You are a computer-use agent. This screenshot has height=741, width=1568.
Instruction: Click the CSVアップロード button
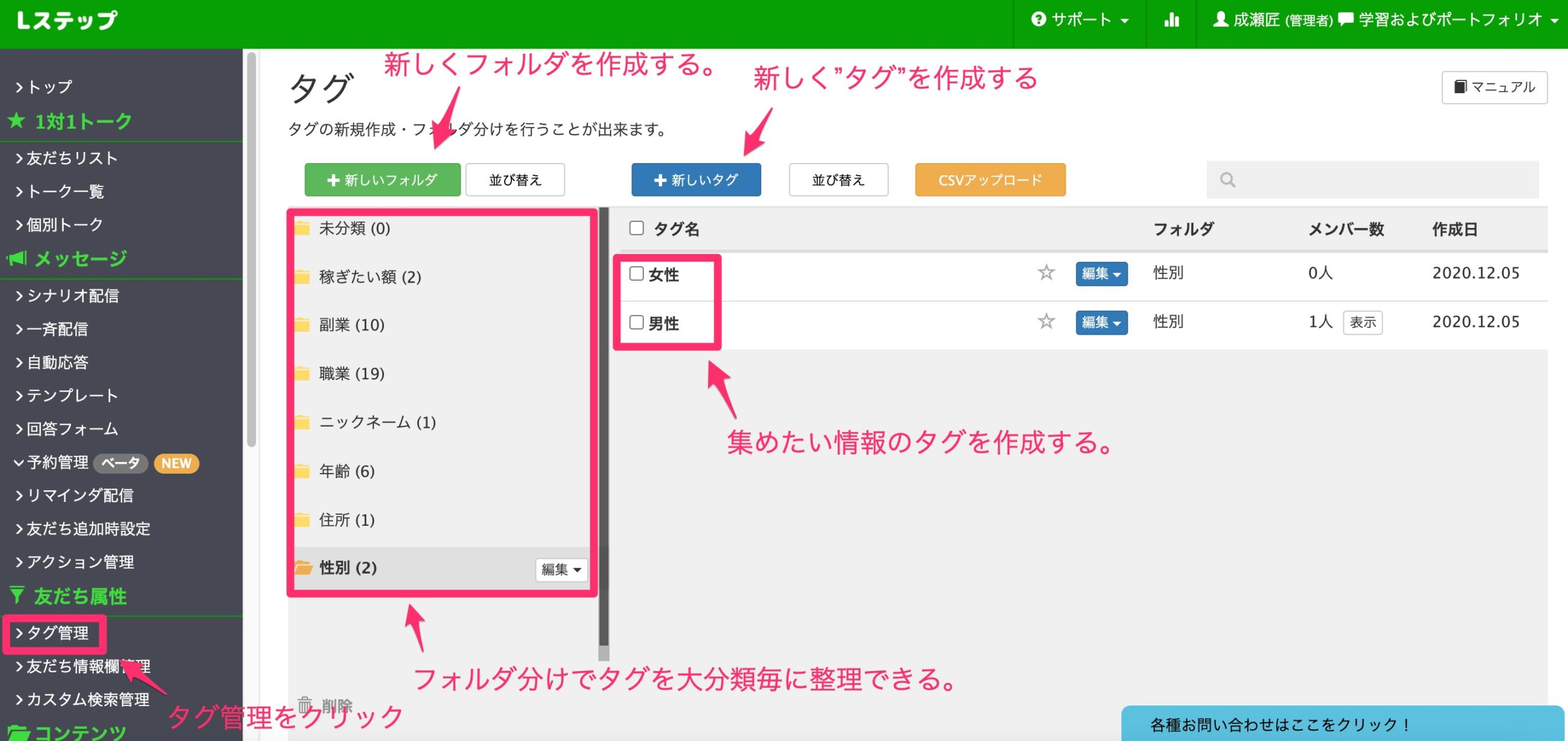[990, 180]
